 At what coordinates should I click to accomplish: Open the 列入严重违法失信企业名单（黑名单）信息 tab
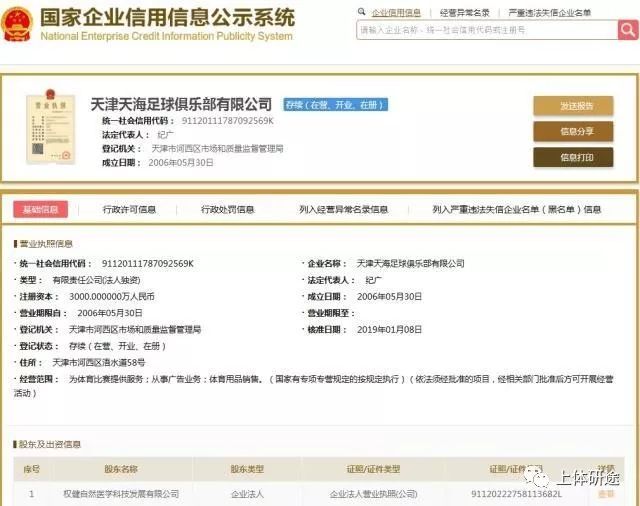coord(517,210)
